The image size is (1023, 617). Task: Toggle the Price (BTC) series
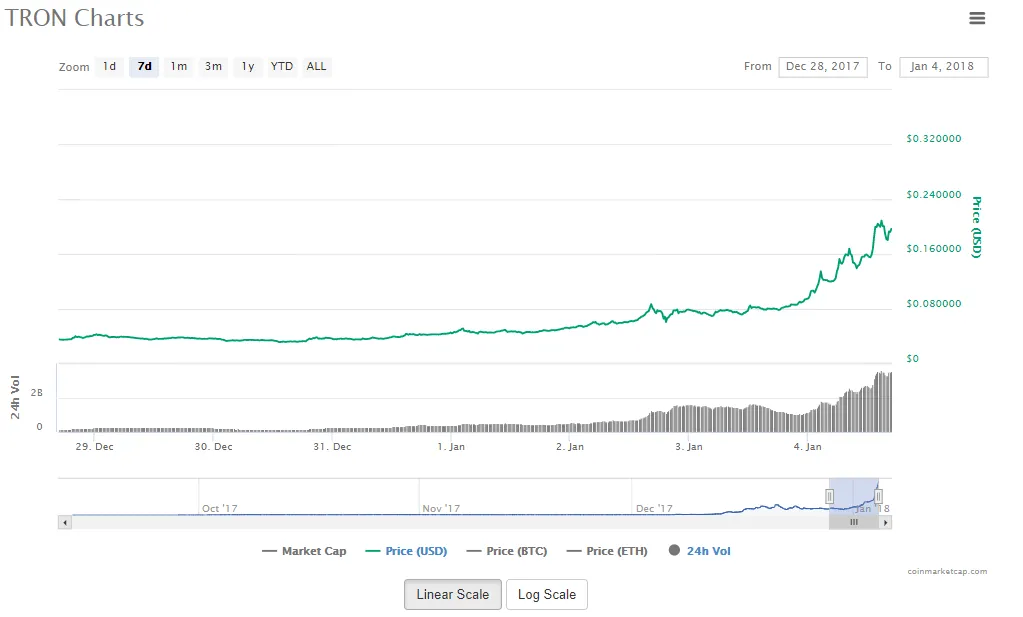(507, 551)
